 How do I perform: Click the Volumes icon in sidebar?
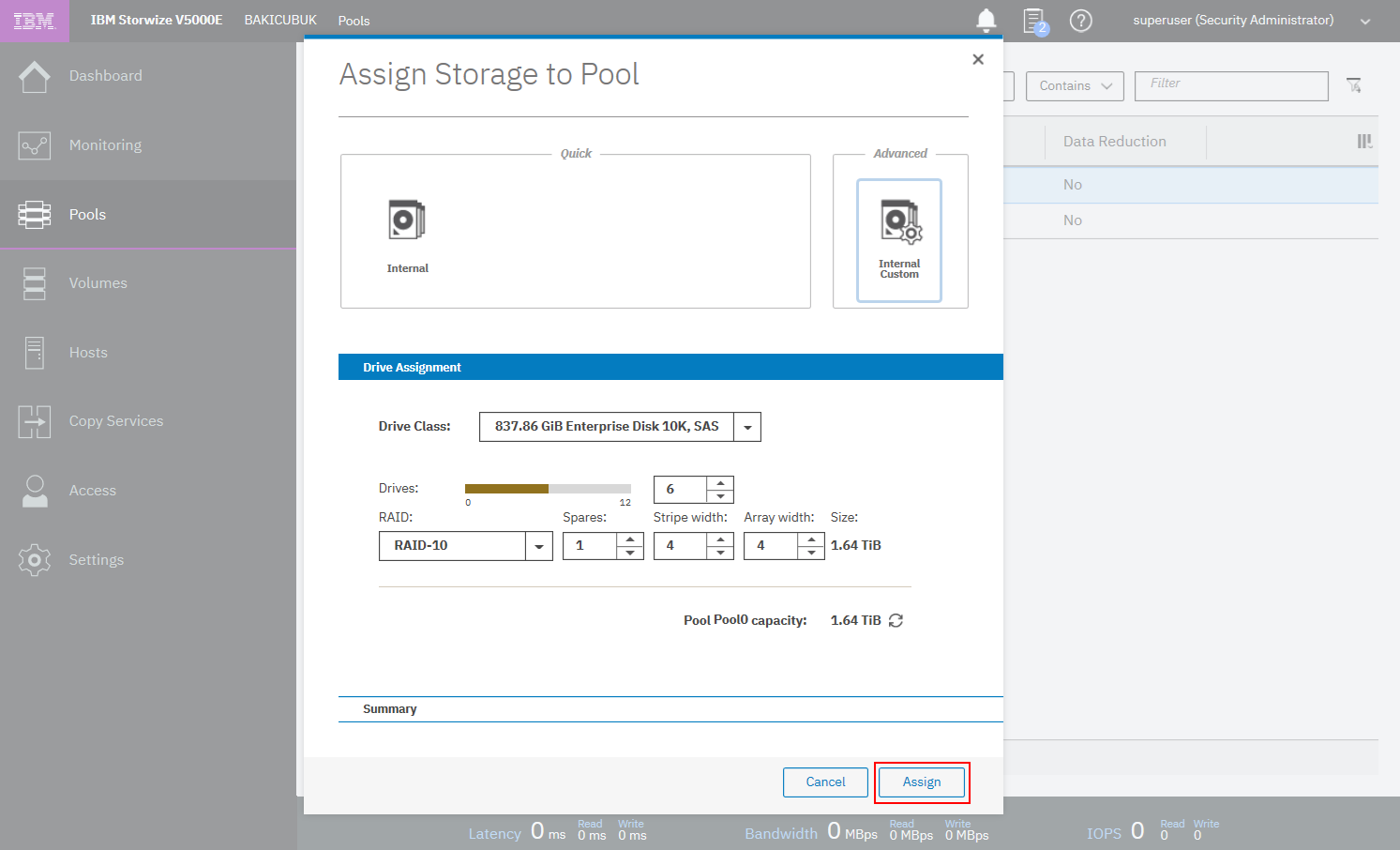point(35,283)
